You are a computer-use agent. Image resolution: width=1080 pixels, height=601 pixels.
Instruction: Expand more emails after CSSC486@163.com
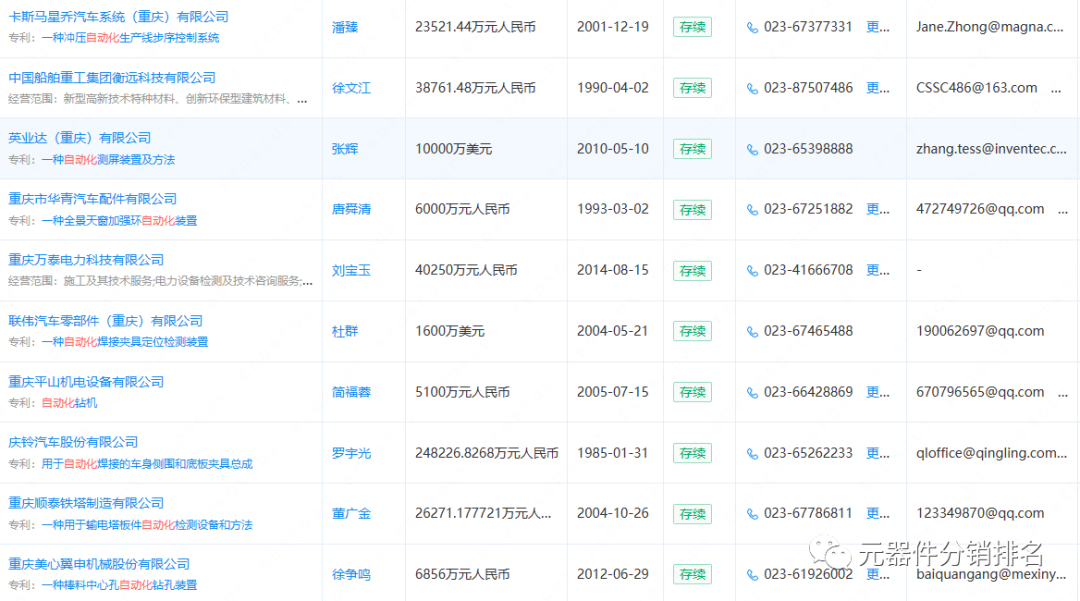1056,89
